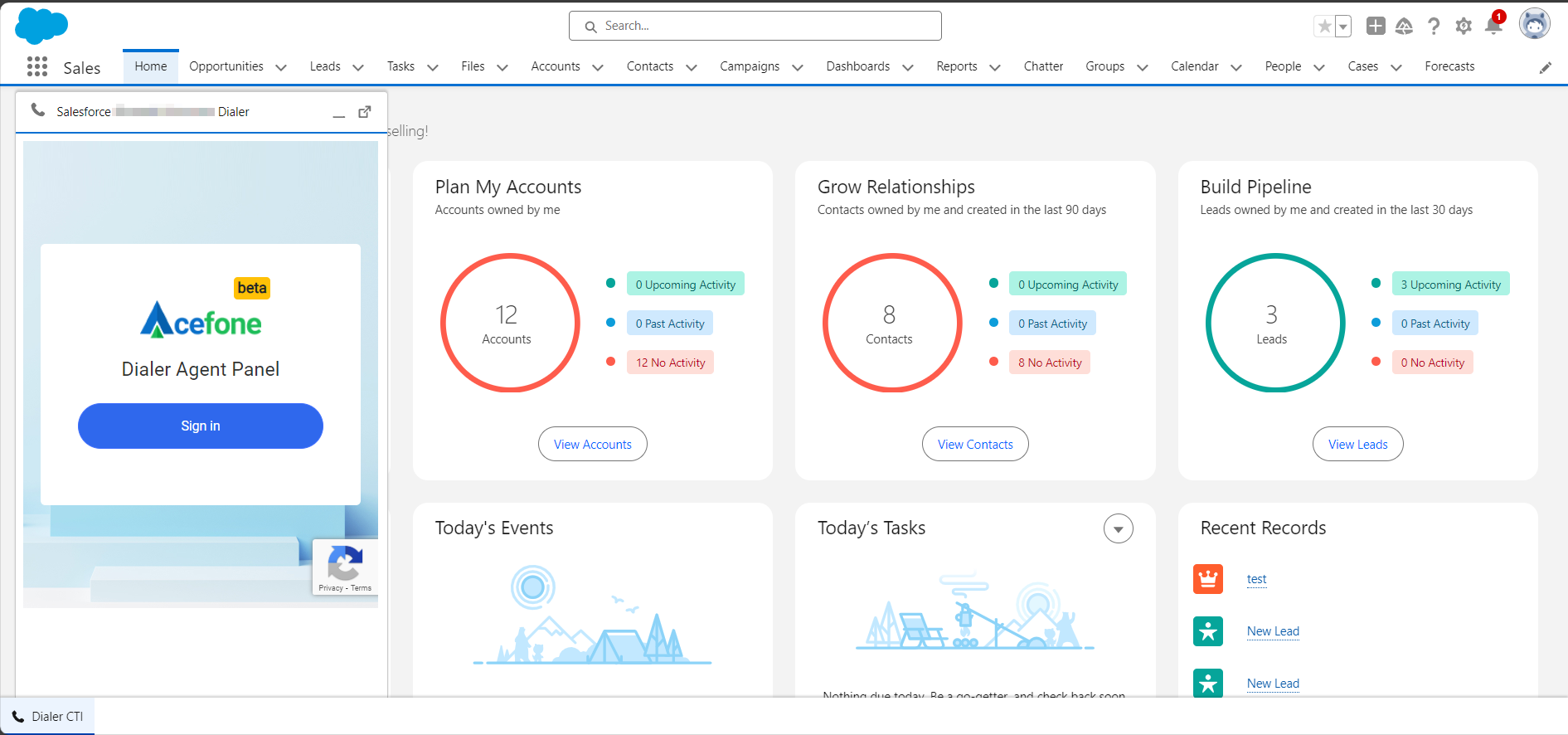This screenshot has height=735, width=1568.
Task: Open the App Launcher grid icon
Action: pyautogui.click(x=37, y=66)
